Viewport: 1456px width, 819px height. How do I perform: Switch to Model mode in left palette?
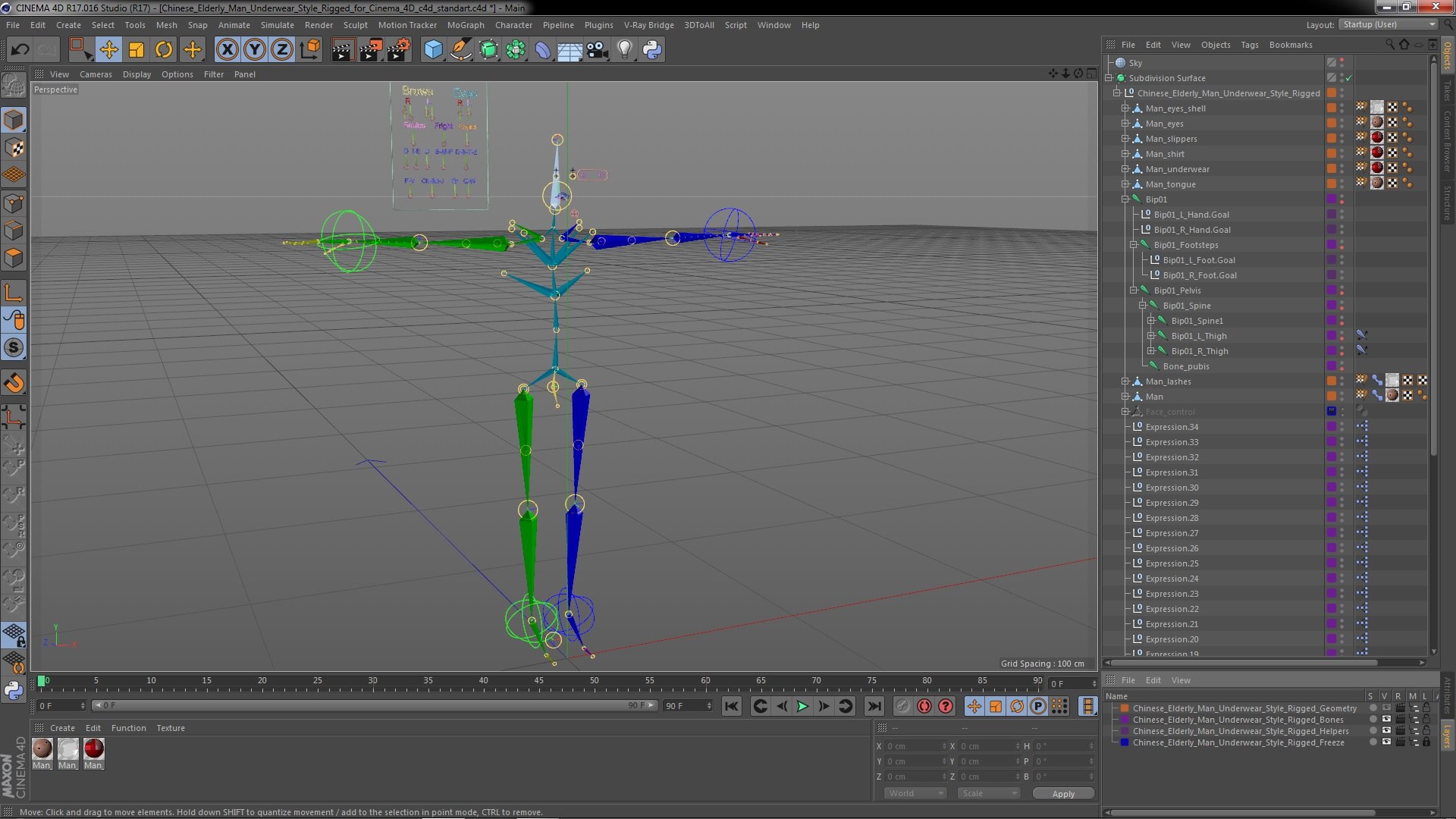(x=14, y=120)
